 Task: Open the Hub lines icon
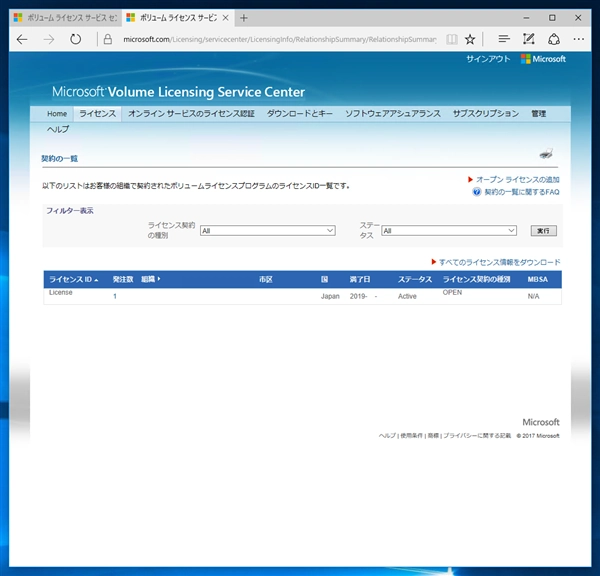click(x=504, y=39)
